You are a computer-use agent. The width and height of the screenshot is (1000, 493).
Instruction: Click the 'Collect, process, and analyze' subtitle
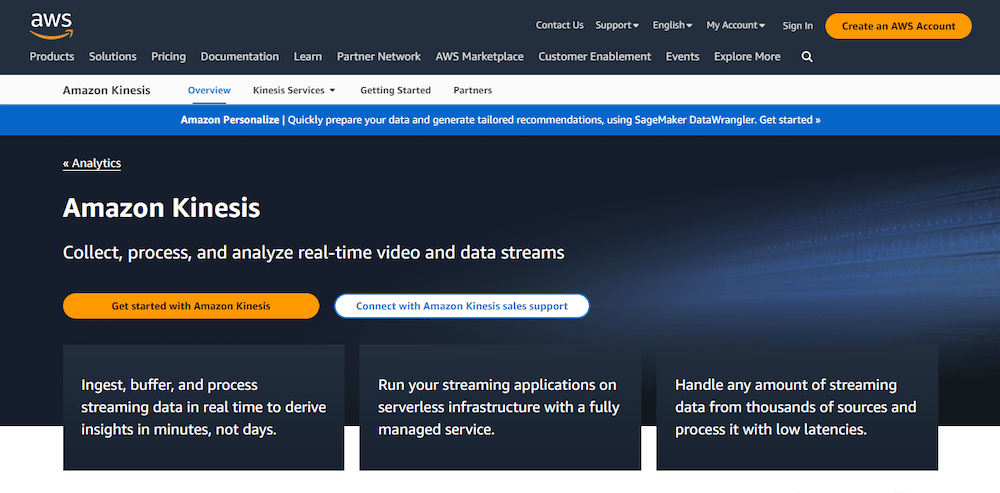click(x=314, y=253)
